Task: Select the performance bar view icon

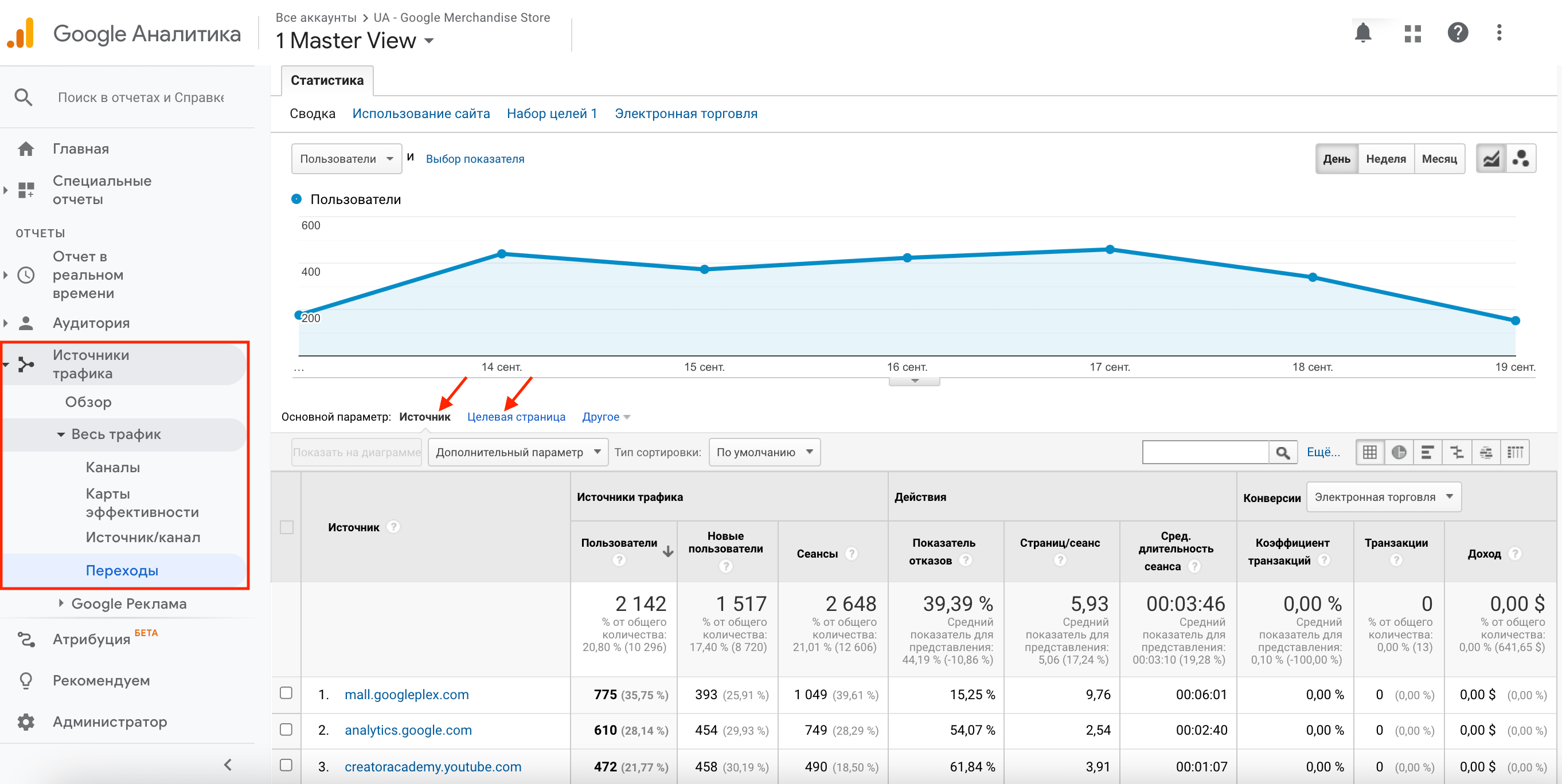Action: (x=1427, y=452)
